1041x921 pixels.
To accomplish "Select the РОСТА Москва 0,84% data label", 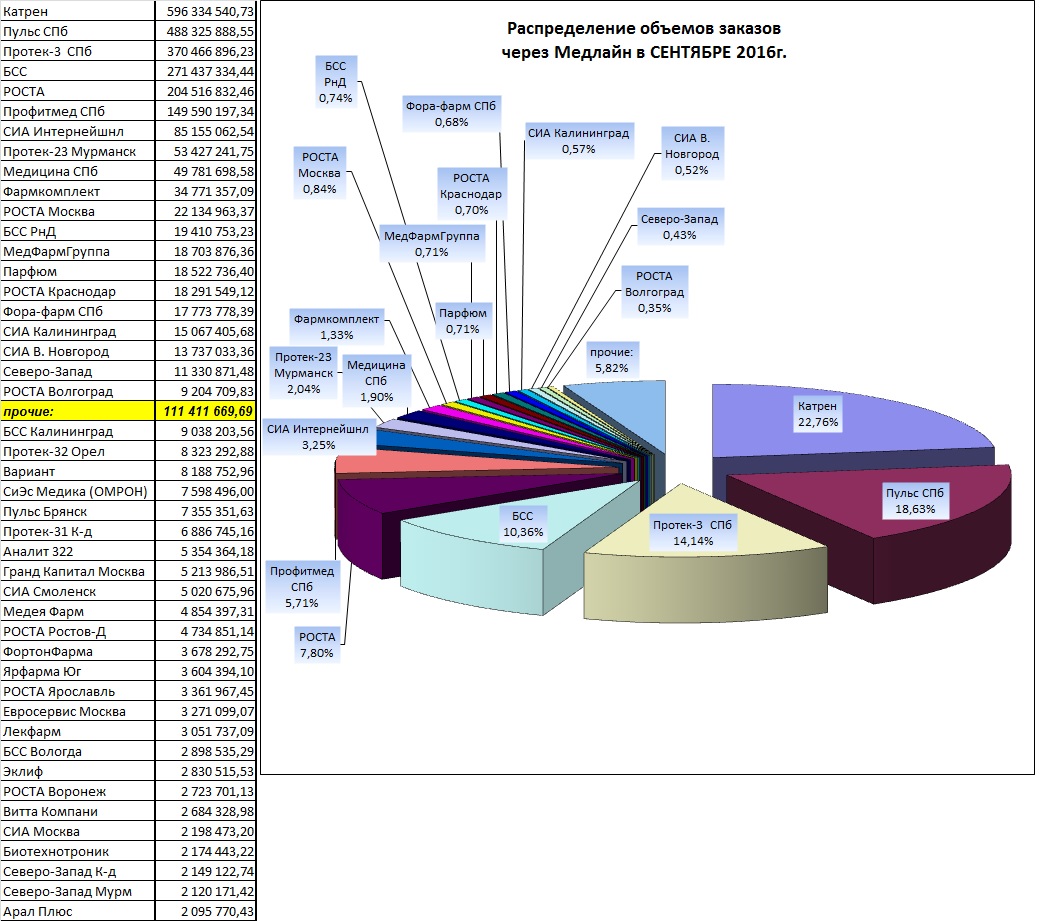I will click(x=320, y=173).
